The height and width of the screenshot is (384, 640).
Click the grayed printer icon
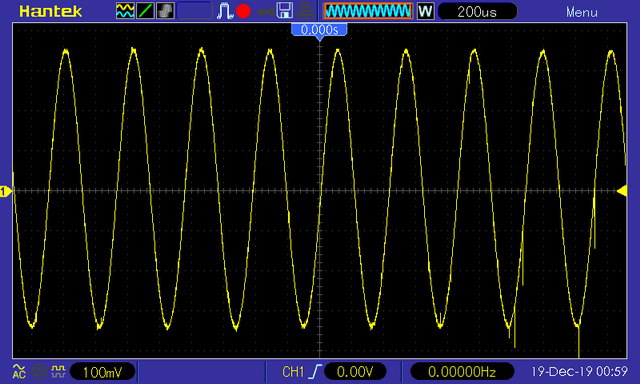[x=305, y=11]
